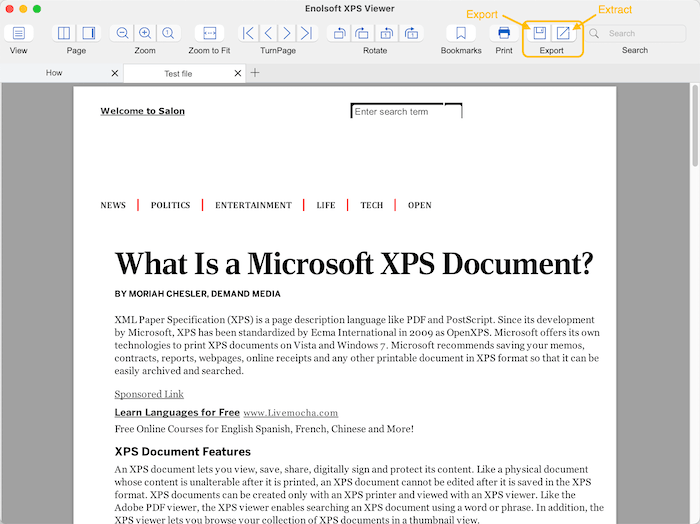Viewport: 700px width, 524px height.
Task: Close the Test file tab
Action: point(238,73)
